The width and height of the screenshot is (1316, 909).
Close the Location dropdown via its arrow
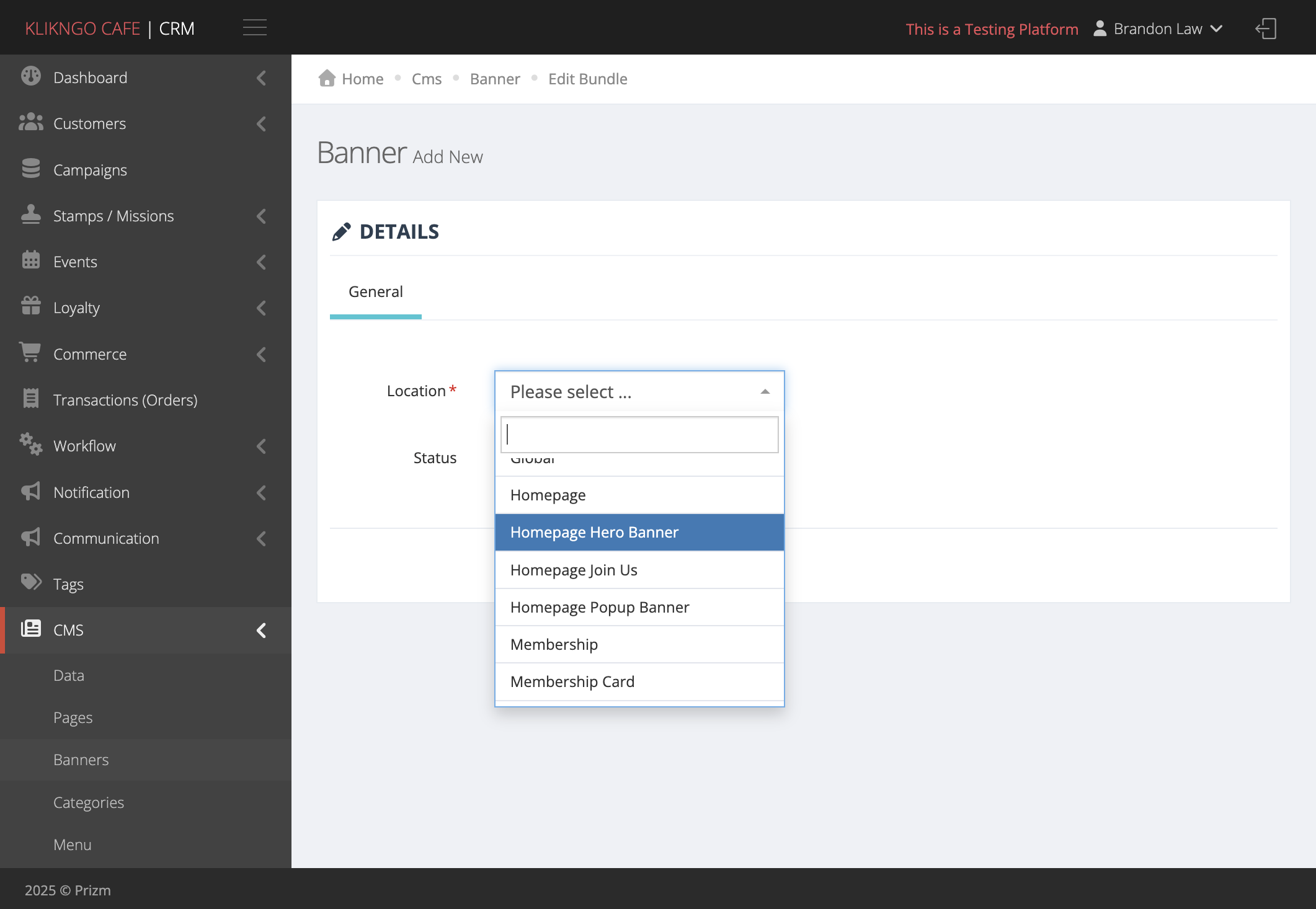tap(765, 392)
